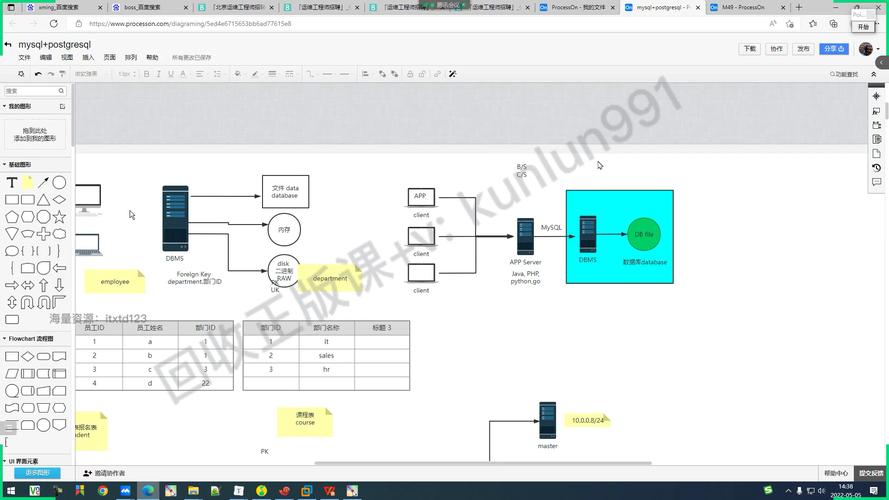Toggle the lock shape icon
Viewport: 889px width, 500px height.
point(410,74)
